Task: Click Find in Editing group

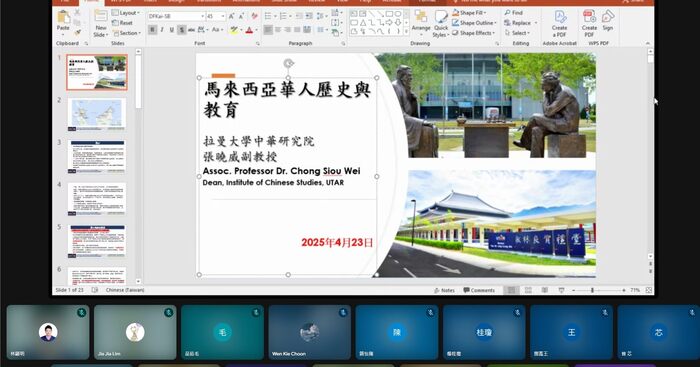Action: 514,13
